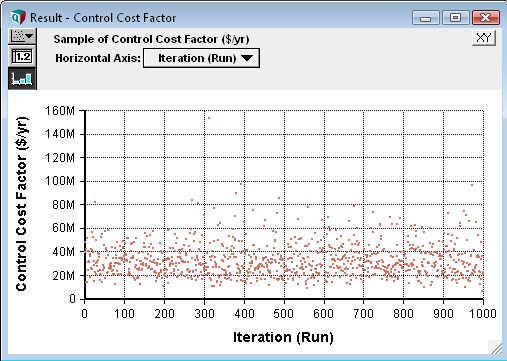Click the outlier data point above 140M
The width and height of the screenshot is (507, 361).
click(x=209, y=118)
